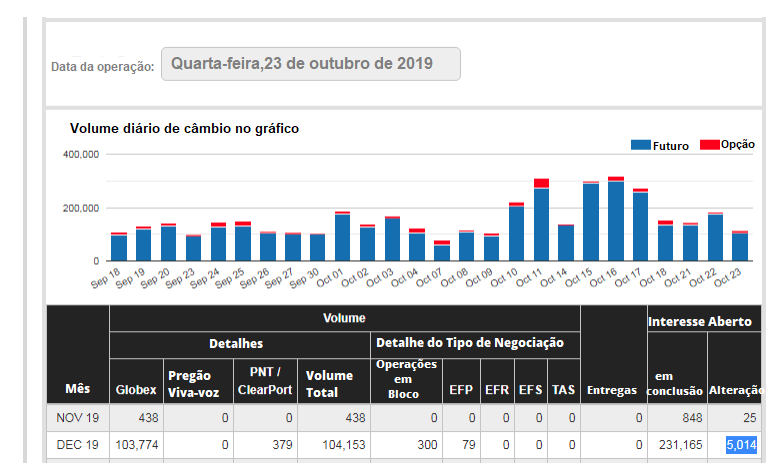This screenshot has height=473, width=780.
Task: Select the Oct 11 bar in the chart
Action: pos(541,219)
